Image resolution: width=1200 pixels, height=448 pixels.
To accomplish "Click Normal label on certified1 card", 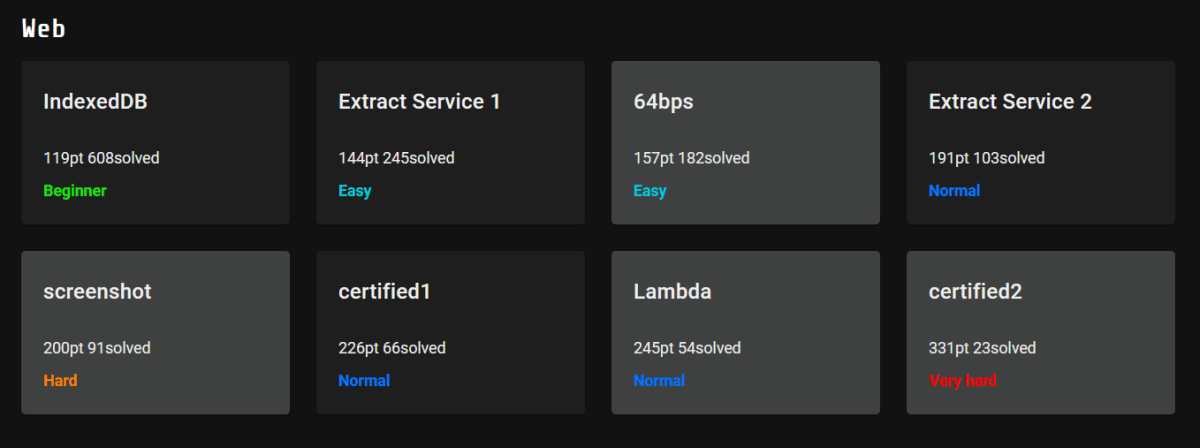I will [364, 380].
